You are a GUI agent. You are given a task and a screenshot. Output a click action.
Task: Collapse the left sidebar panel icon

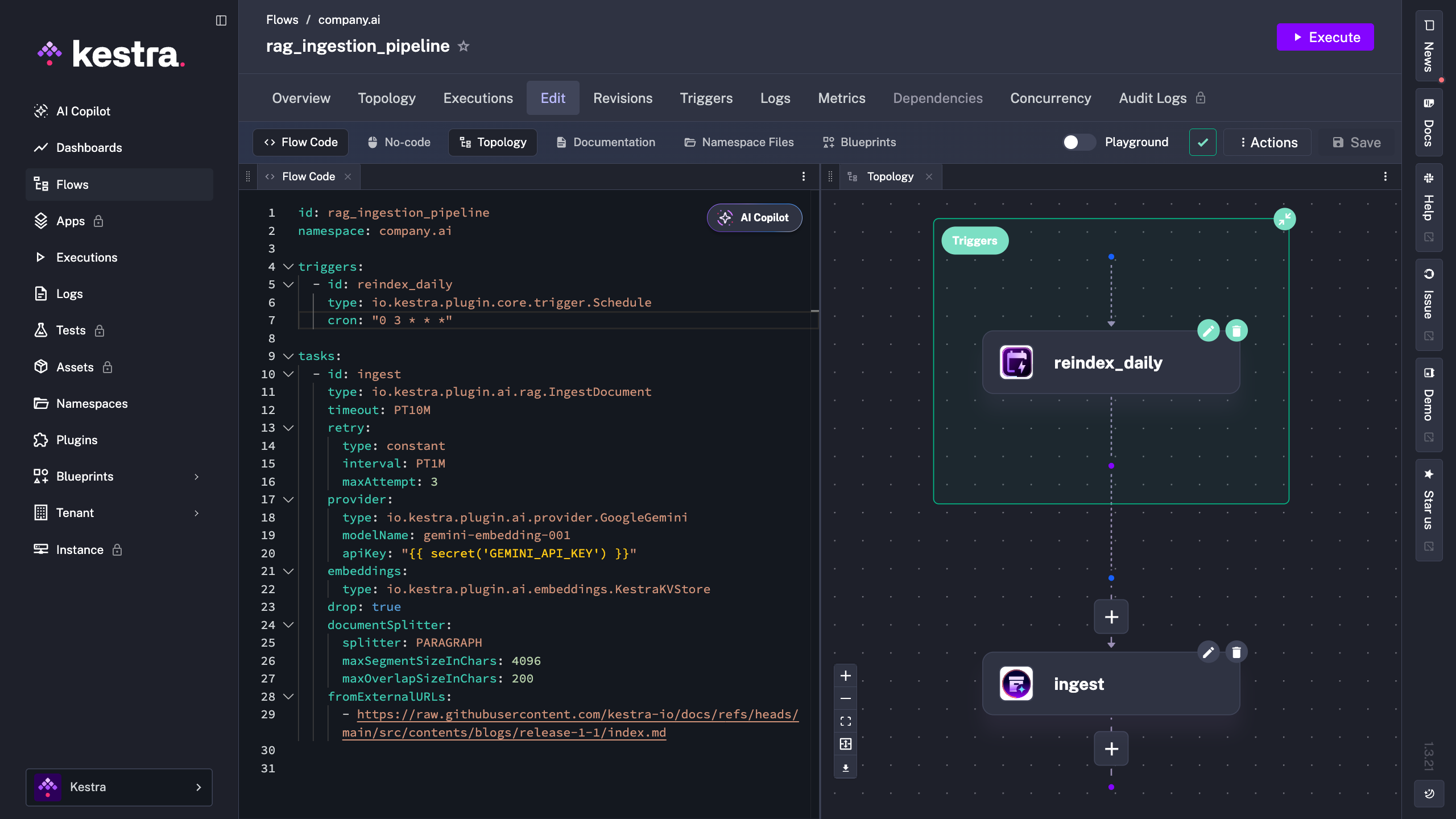[221, 20]
